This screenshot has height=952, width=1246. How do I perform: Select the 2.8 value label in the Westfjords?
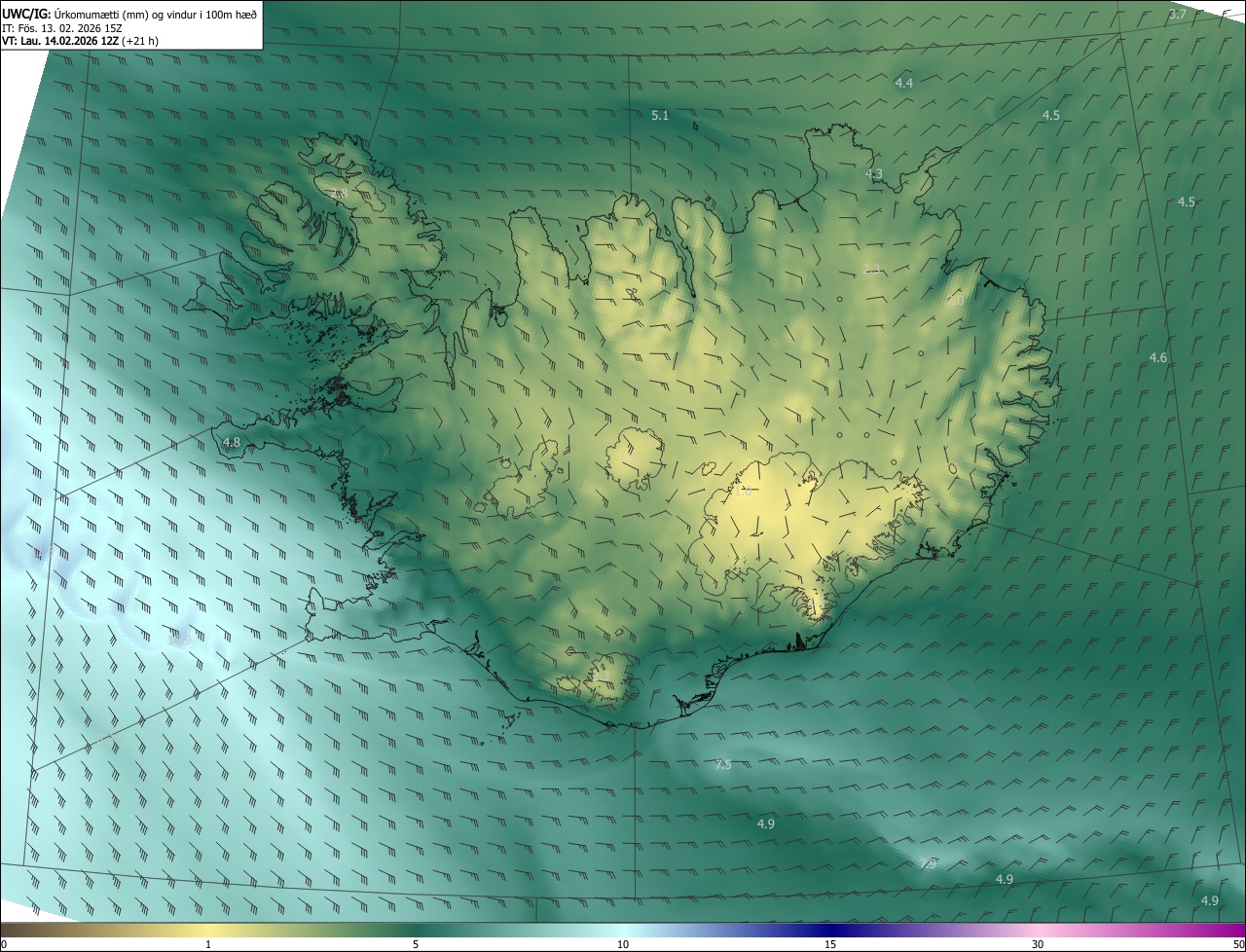(x=339, y=195)
